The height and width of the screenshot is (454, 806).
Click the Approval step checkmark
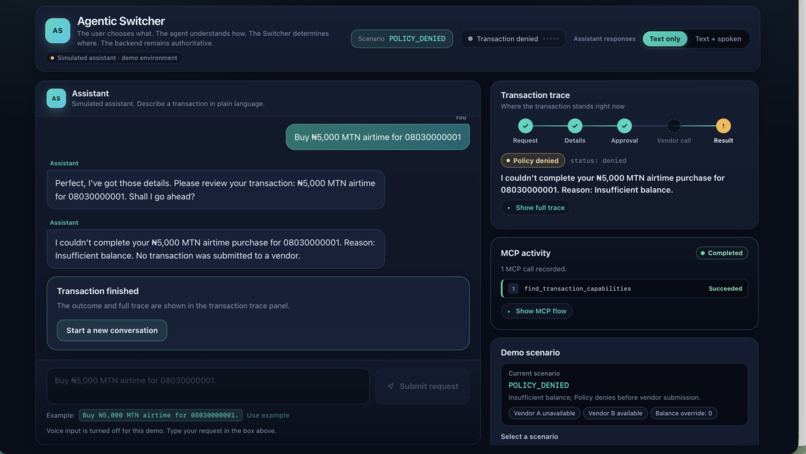tap(624, 125)
